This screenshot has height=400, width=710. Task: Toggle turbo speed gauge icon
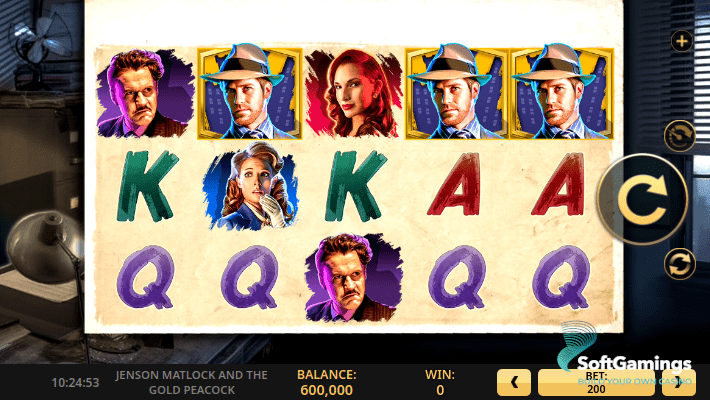click(x=679, y=135)
